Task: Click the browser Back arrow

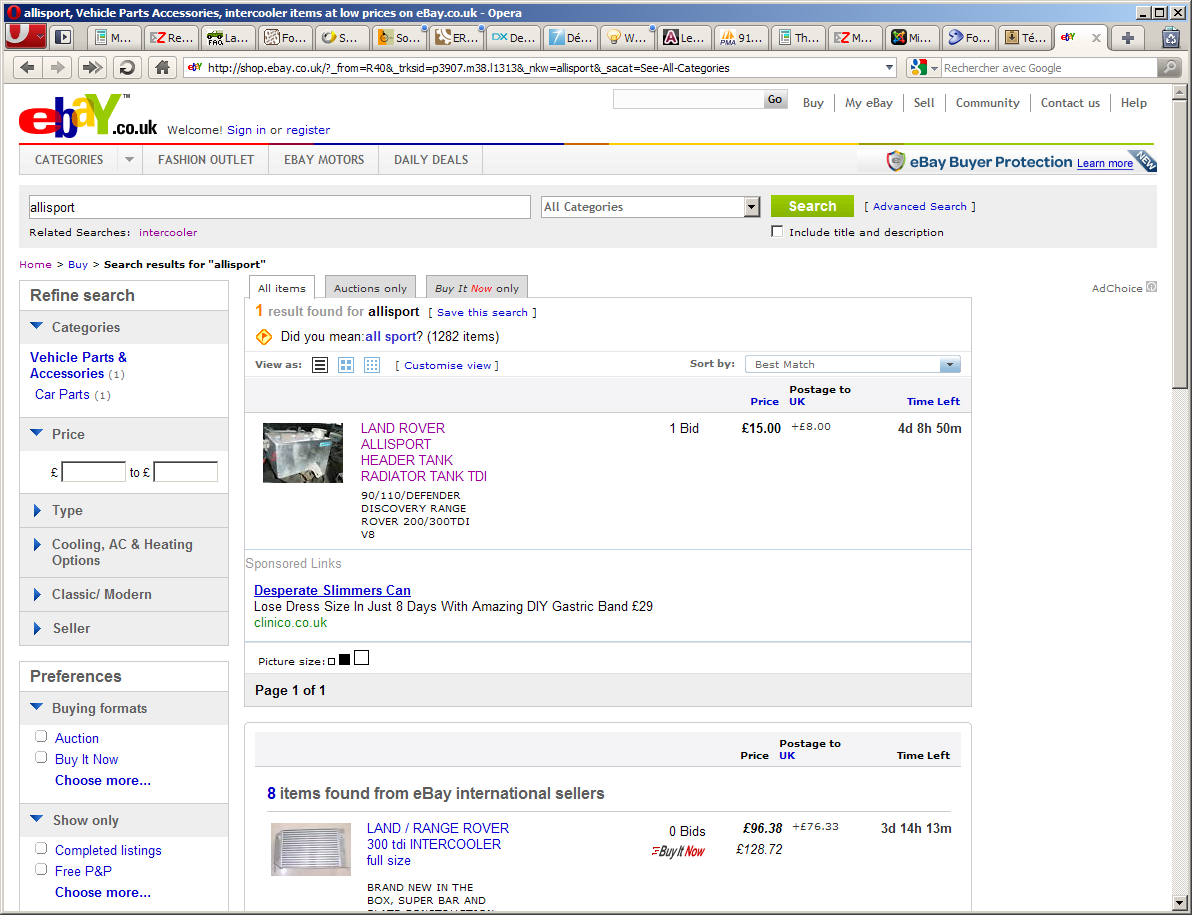Action: [x=28, y=68]
